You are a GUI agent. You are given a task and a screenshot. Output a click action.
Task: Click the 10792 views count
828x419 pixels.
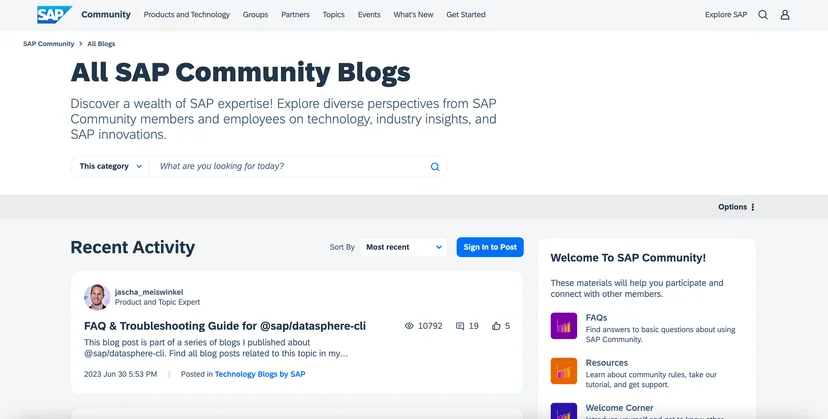[430, 326]
